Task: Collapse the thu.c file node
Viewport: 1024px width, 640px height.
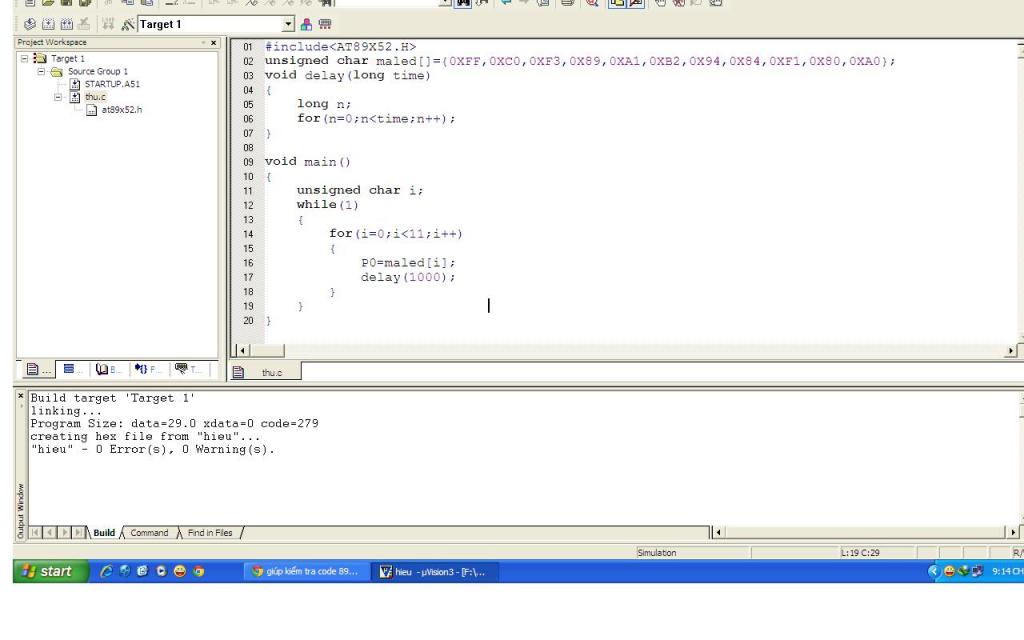Action: pos(57,97)
